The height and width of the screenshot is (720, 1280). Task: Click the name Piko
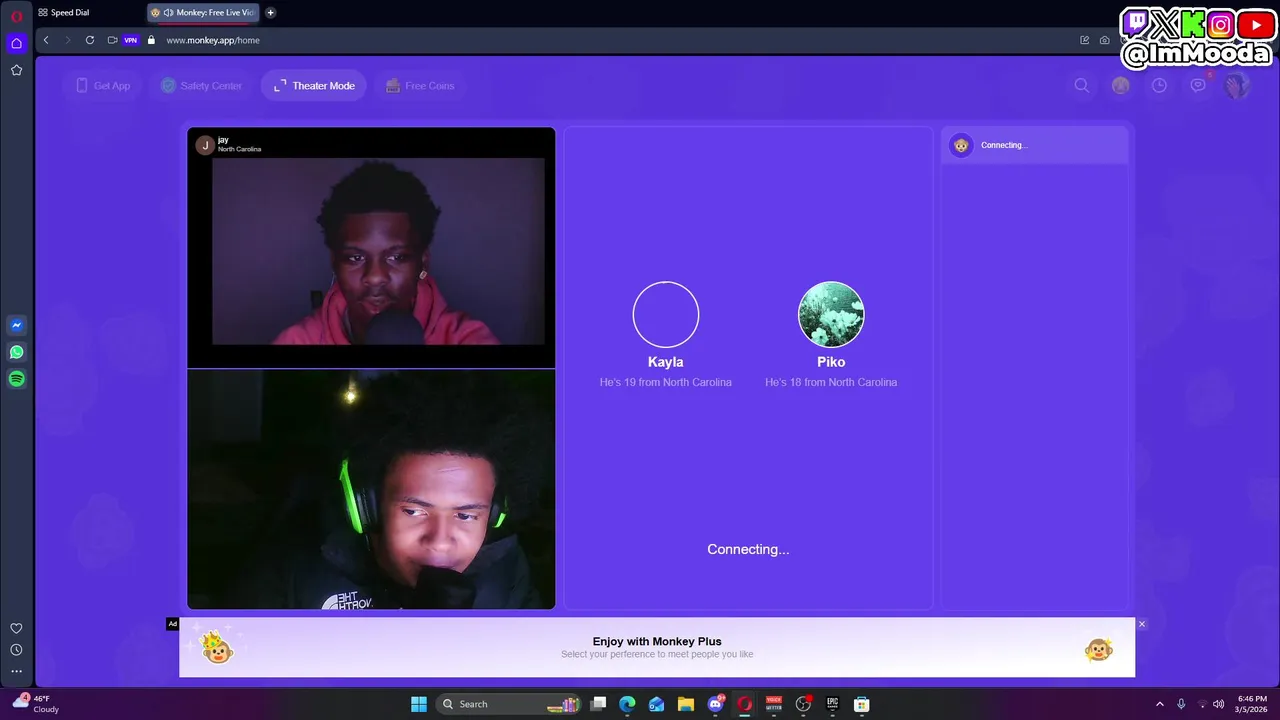click(x=831, y=362)
